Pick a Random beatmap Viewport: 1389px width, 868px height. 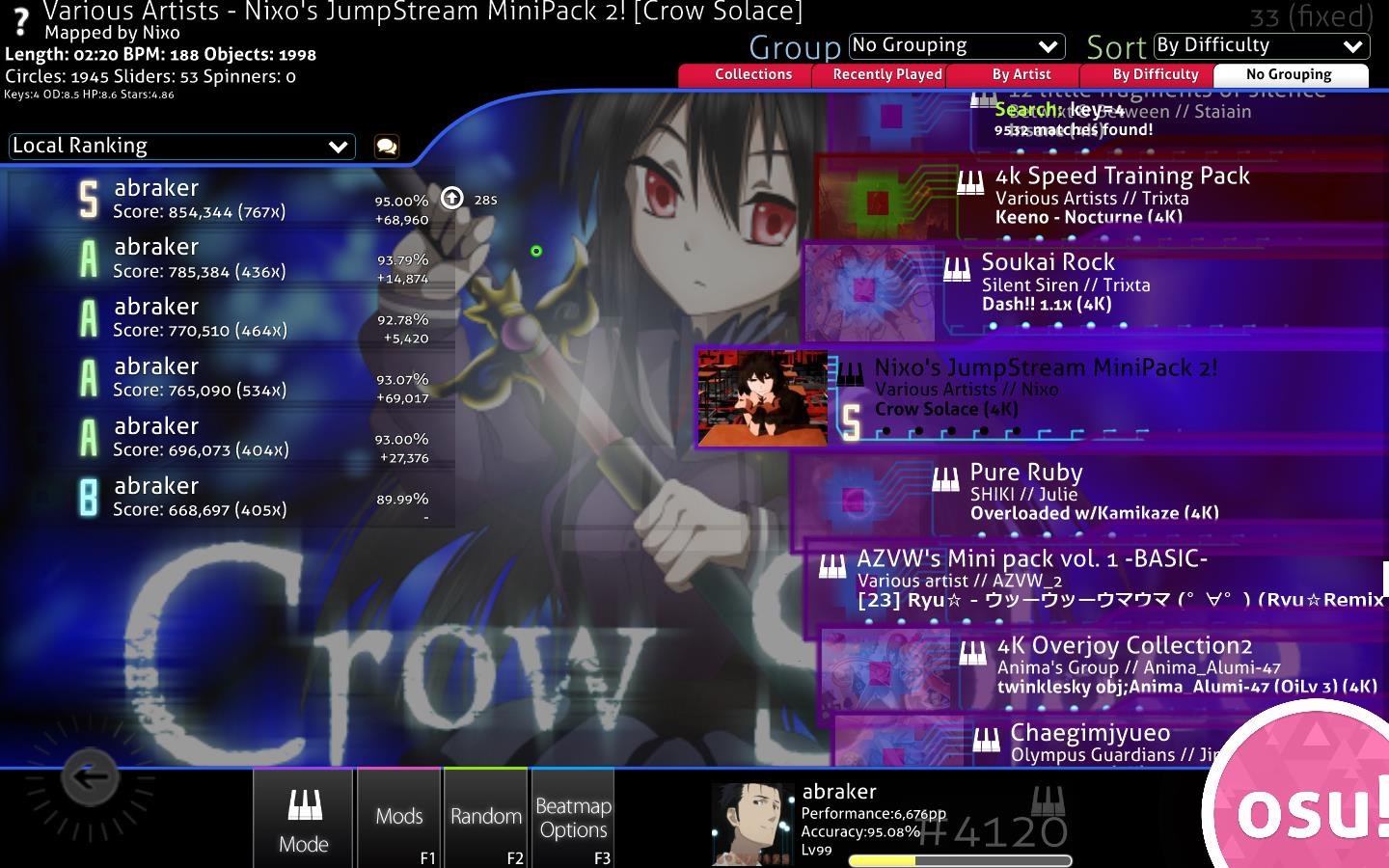pyautogui.click(x=485, y=819)
